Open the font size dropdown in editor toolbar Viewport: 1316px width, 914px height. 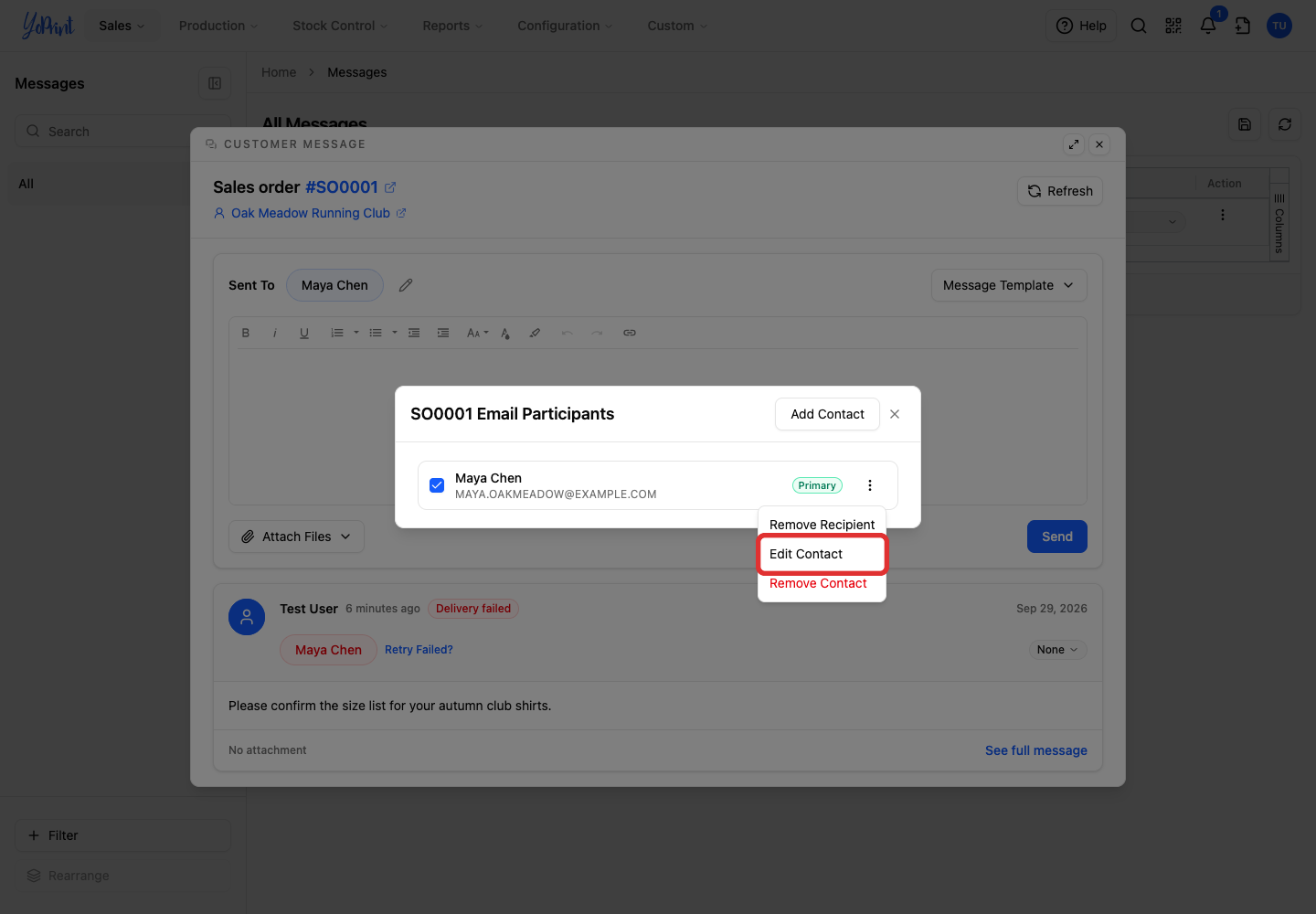pyautogui.click(x=478, y=333)
